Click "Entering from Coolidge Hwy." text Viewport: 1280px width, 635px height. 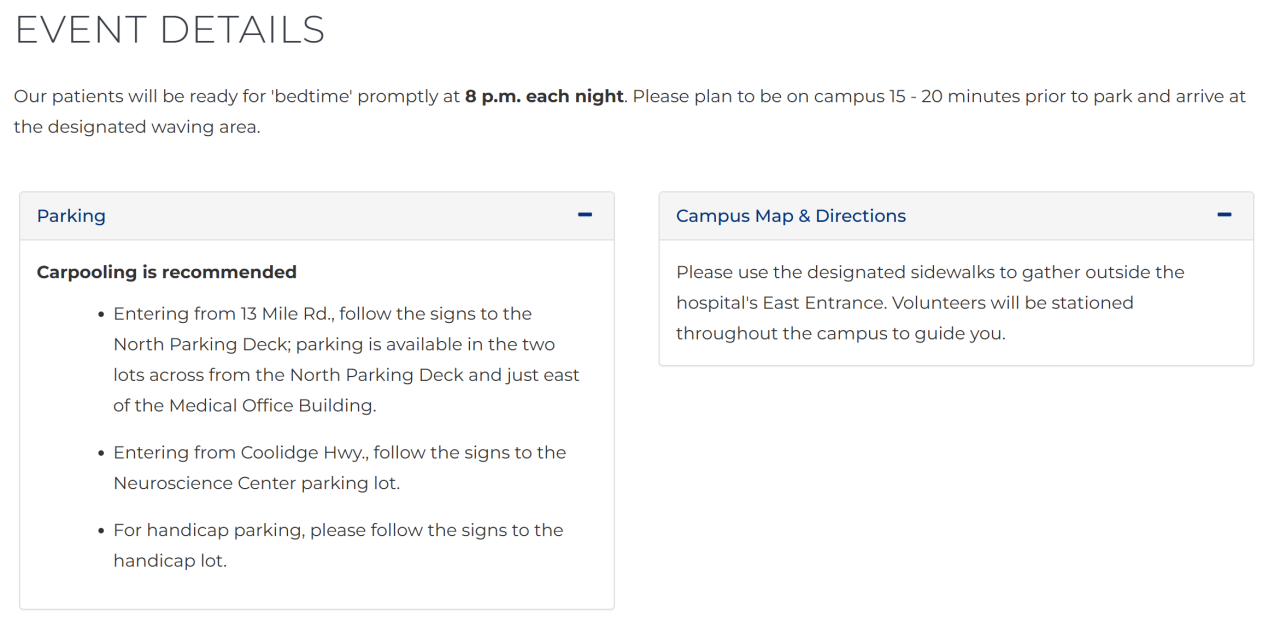click(240, 453)
